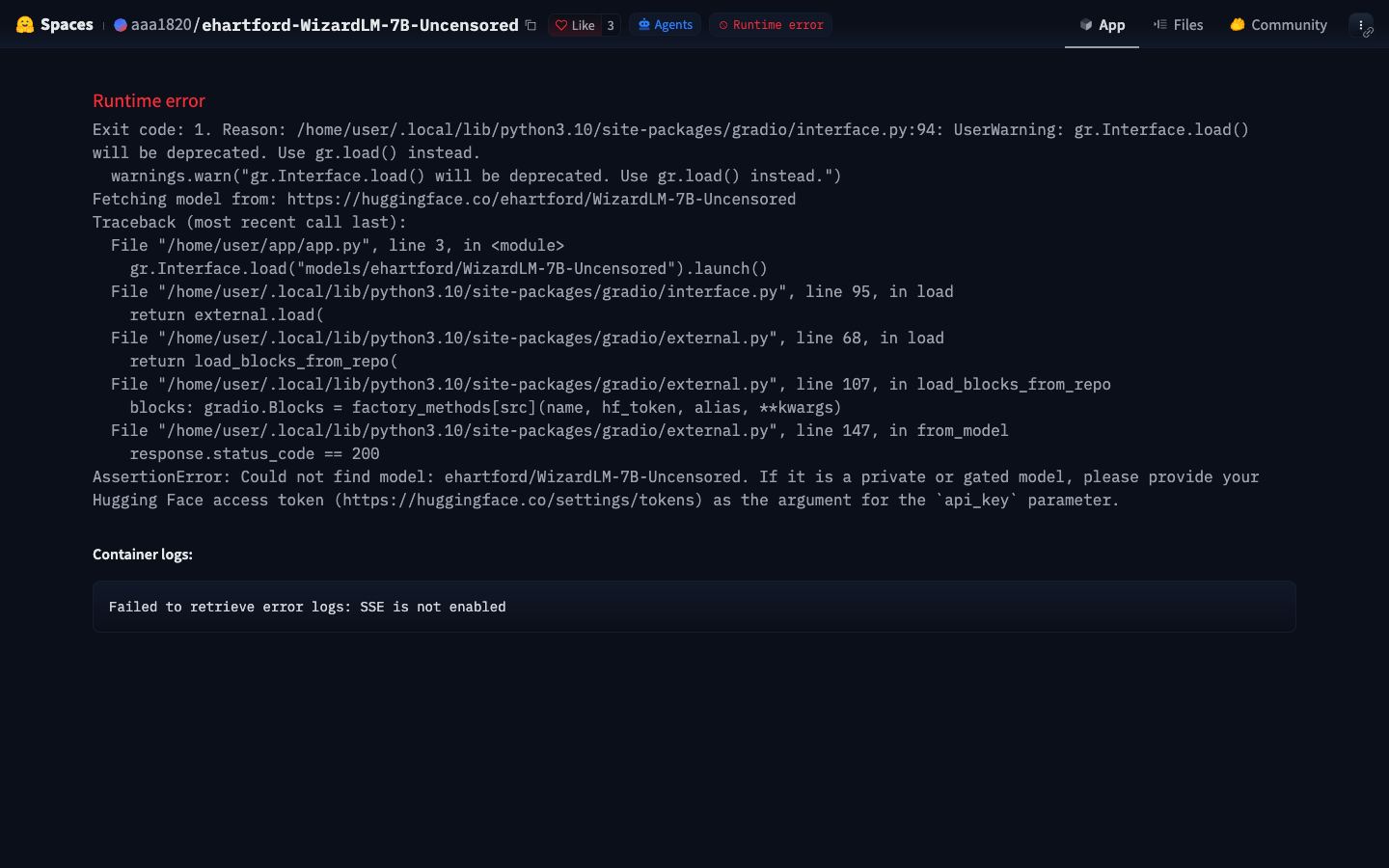Open the three-dot more options menu
This screenshot has width=1389, height=868.
pos(1361,25)
